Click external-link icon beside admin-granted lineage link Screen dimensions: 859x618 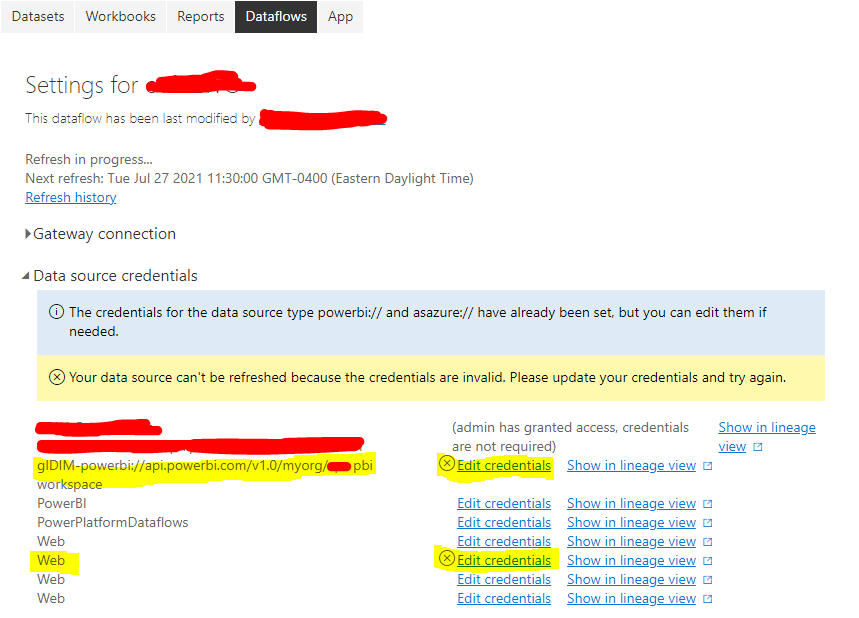pyautogui.click(x=758, y=447)
